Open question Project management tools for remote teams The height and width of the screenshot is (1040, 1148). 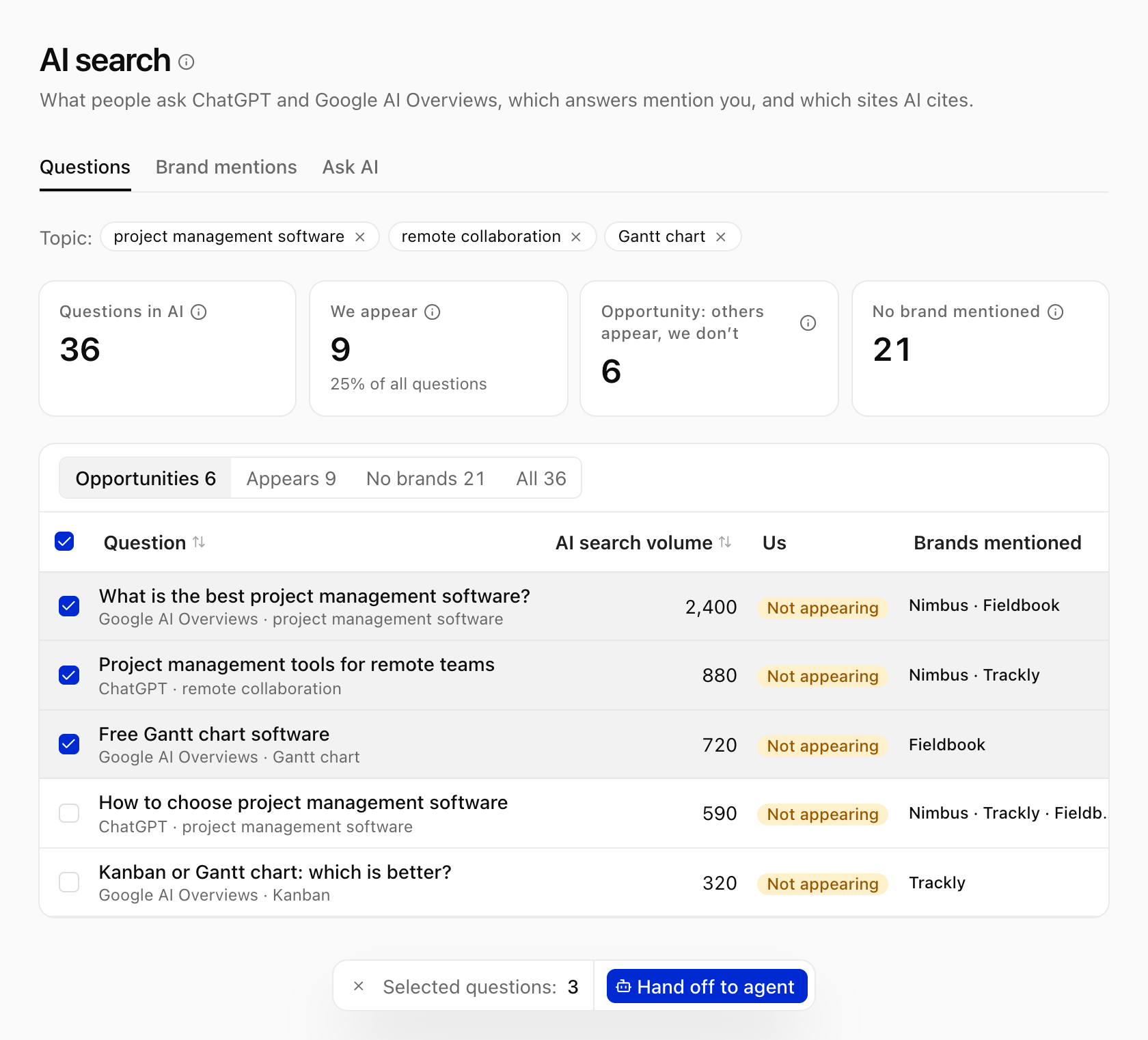coord(297,665)
